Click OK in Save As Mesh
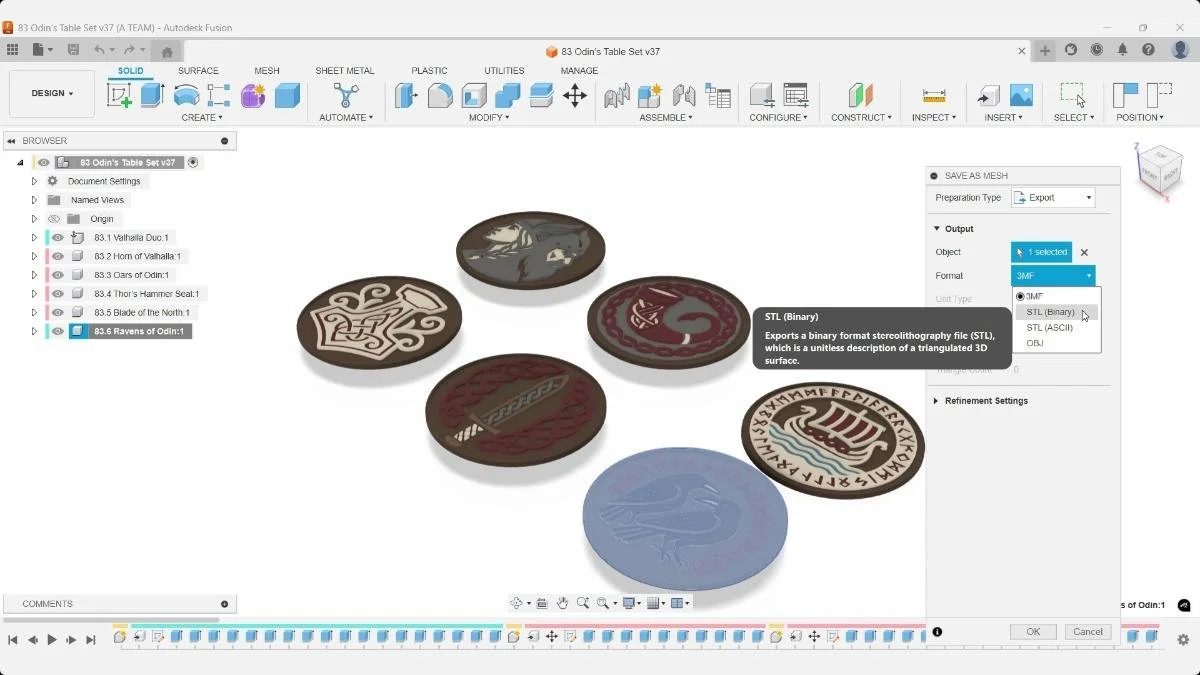The height and width of the screenshot is (675, 1200). 1033,632
